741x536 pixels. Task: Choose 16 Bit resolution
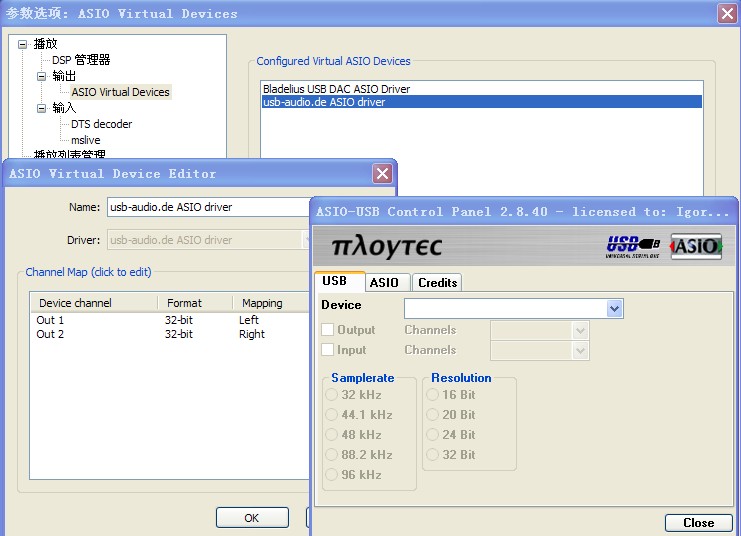(432, 395)
